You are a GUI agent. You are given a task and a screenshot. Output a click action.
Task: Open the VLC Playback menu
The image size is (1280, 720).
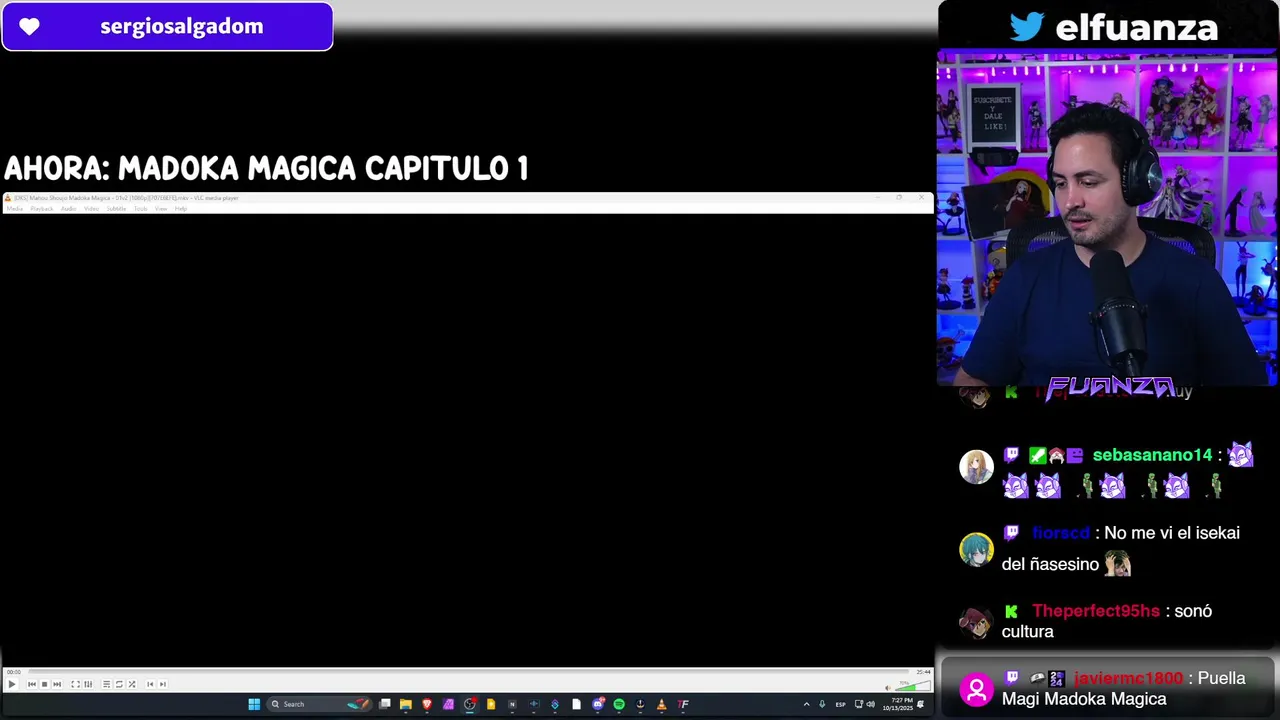pyautogui.click(x=42, y=208)
